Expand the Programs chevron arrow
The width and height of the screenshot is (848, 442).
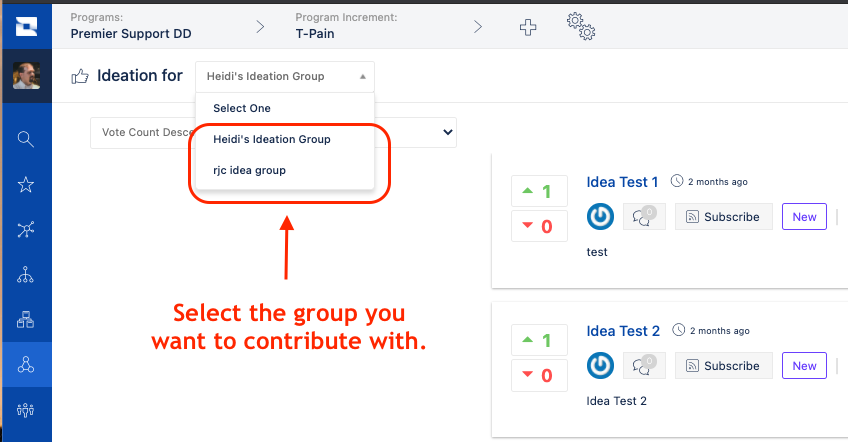click(x=260, y=27)
